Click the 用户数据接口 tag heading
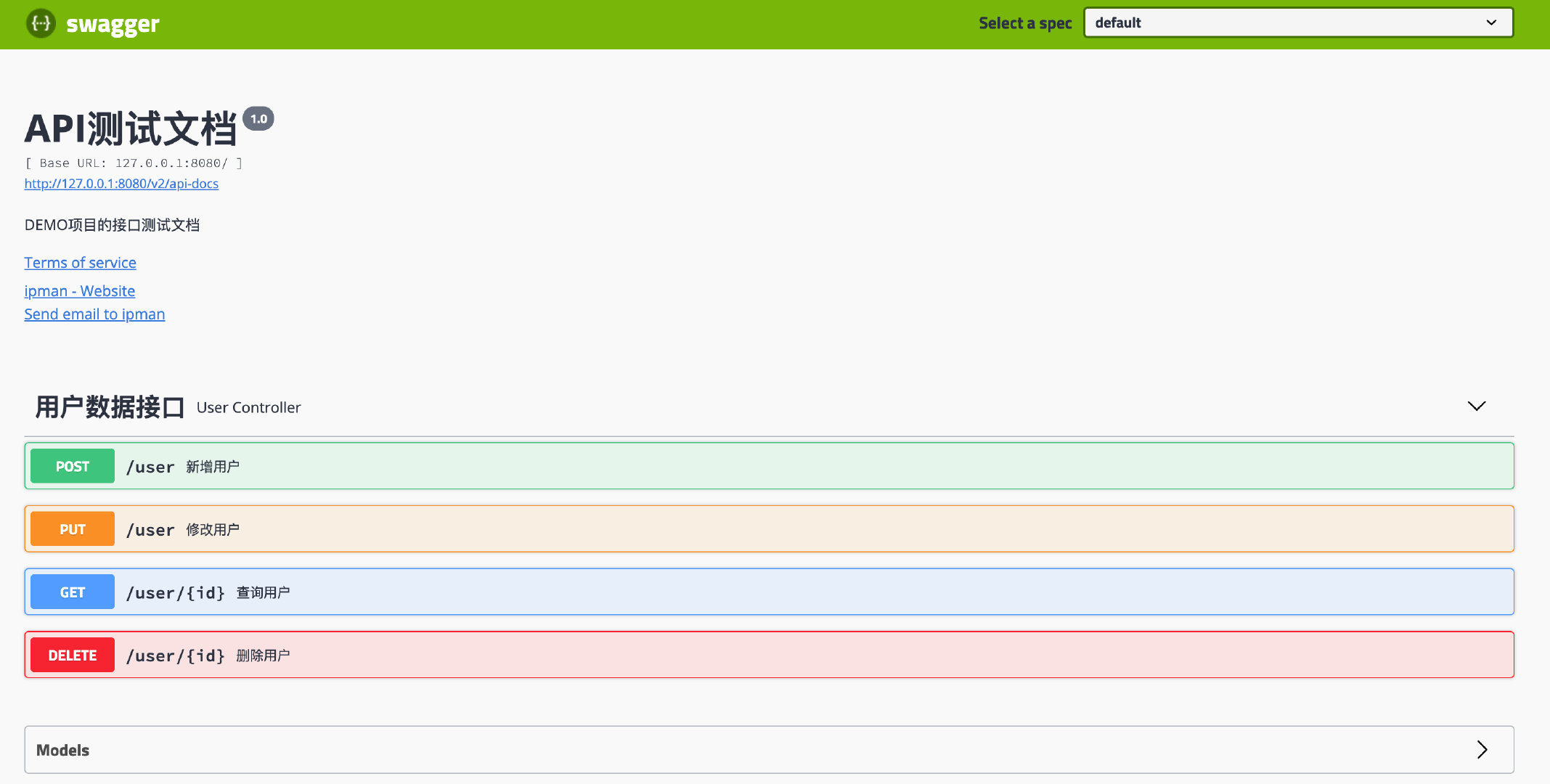 110,407
